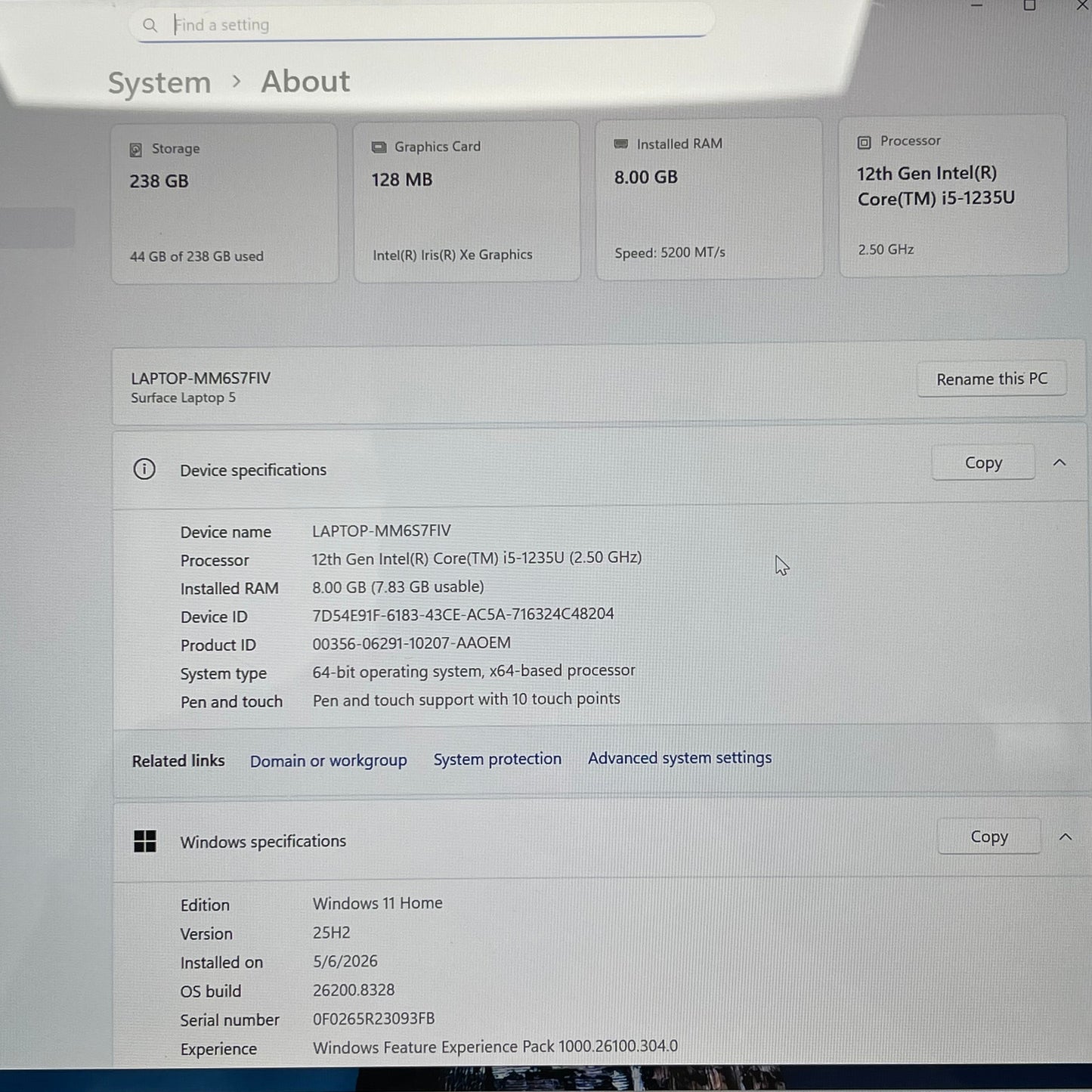Open Domain or workgroup link
The width and height of the screenshot is (1092, 1092).
(328, 761)
